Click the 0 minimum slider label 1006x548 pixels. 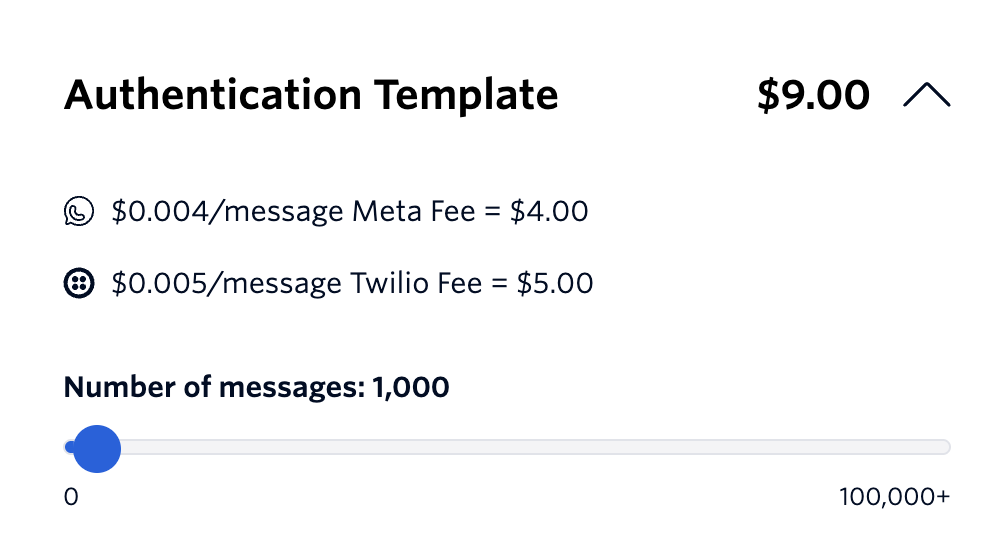(x=71, y=497)
